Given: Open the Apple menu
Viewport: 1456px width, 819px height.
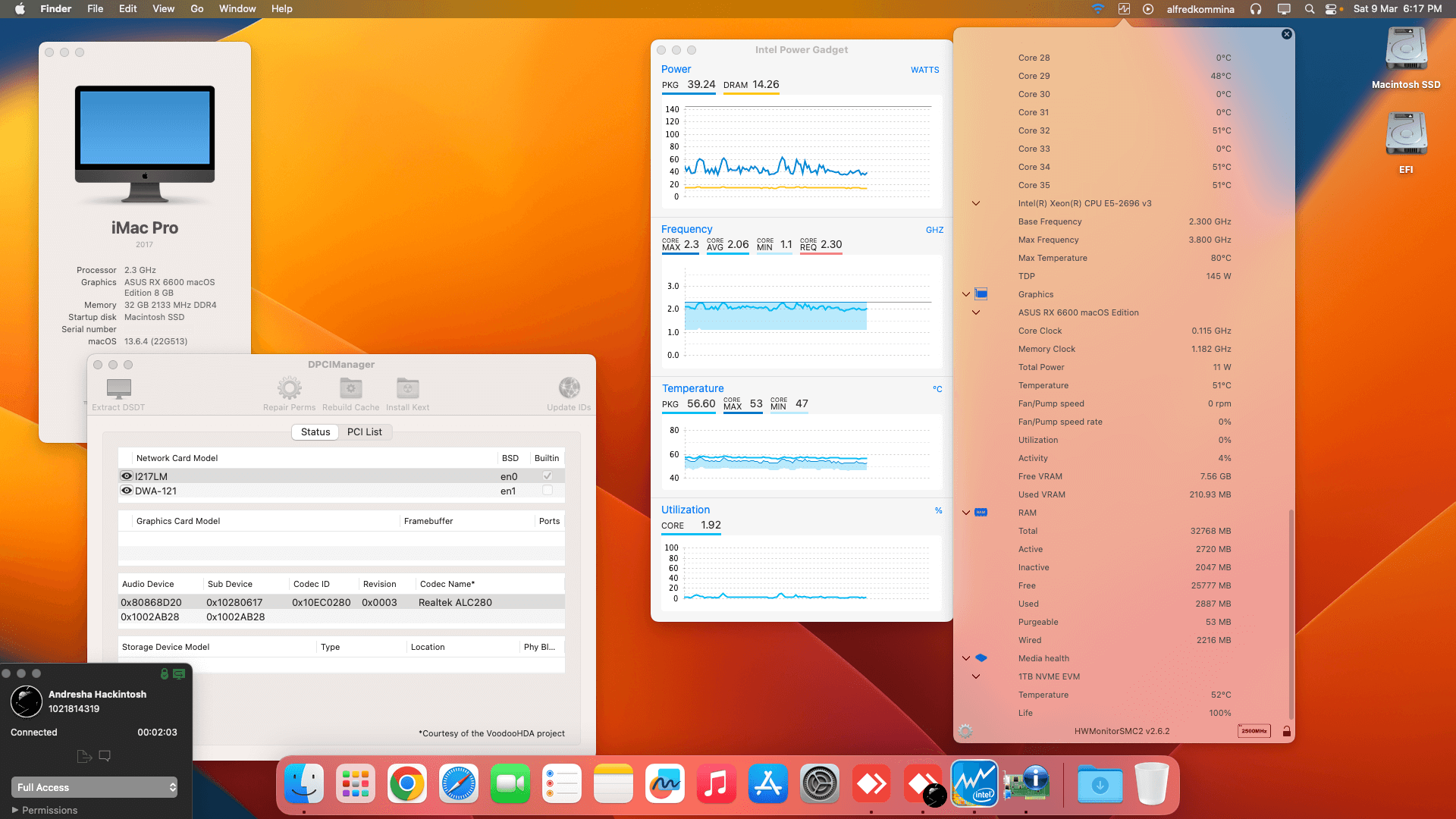Looking at the screenshot, I should [x=20, y=9].
